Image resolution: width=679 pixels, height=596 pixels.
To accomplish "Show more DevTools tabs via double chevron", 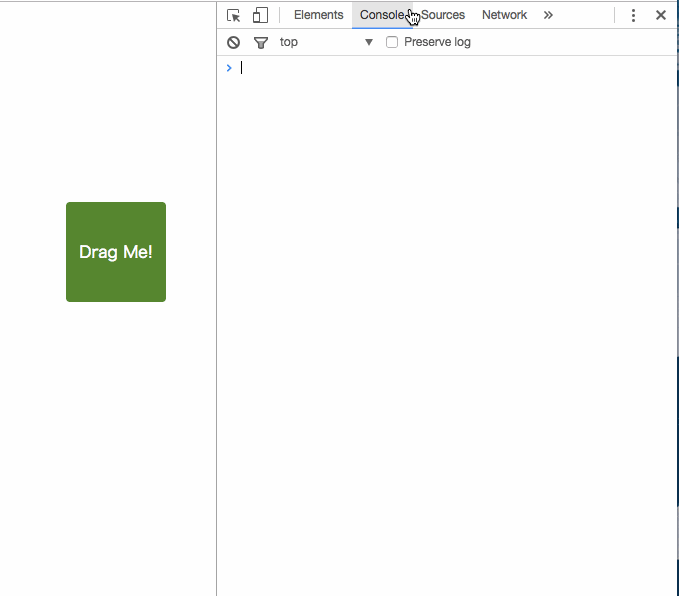I will tap(548, 15).
